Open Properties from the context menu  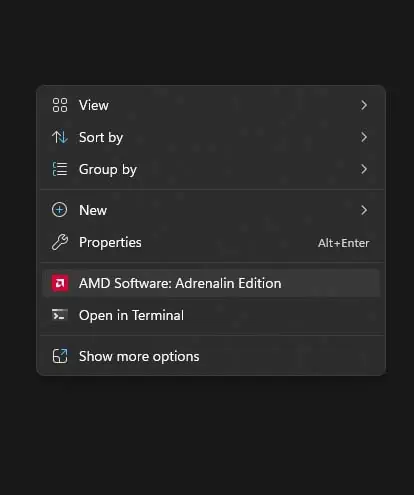211,242
